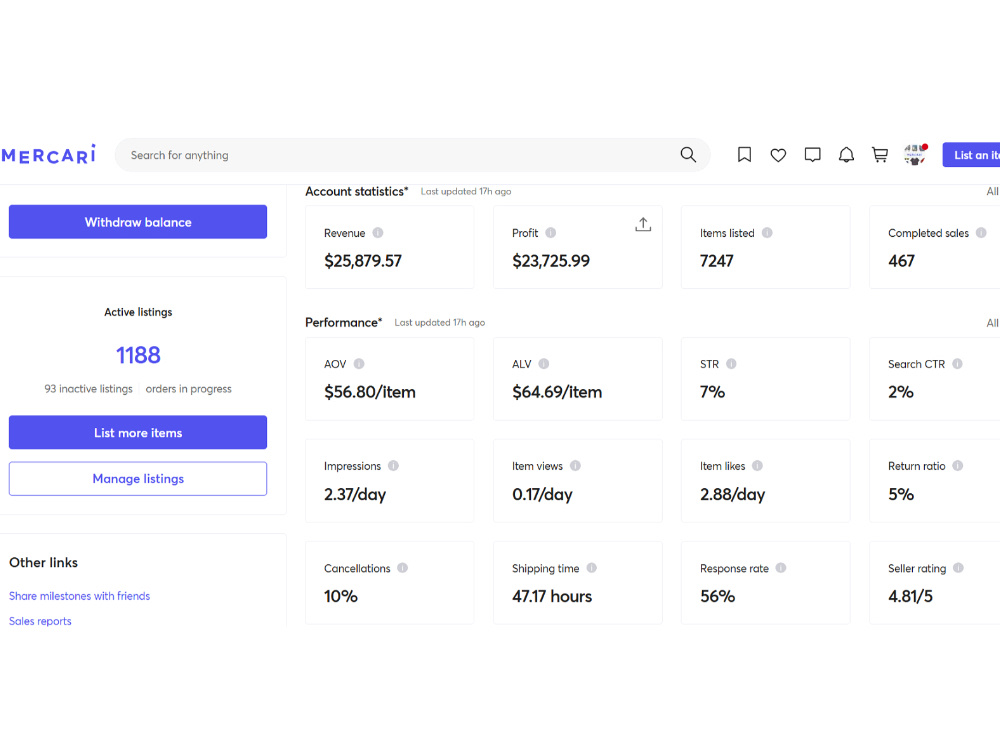The width and height of the screenshot is (1000, 750).
Task: Click info icon next to Item likes
Action: pos(757,466)
